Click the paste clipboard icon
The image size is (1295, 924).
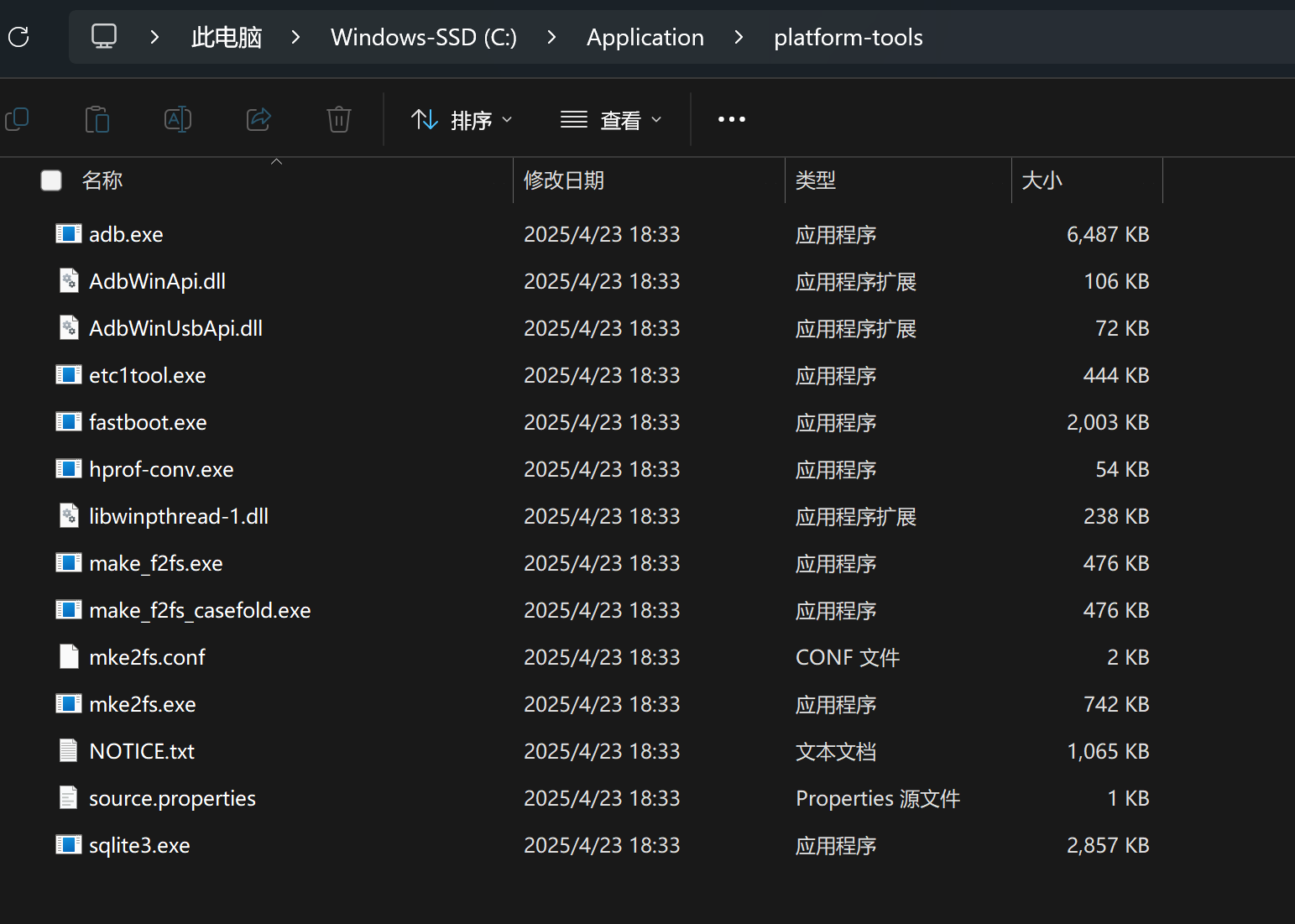coord(97,119)
